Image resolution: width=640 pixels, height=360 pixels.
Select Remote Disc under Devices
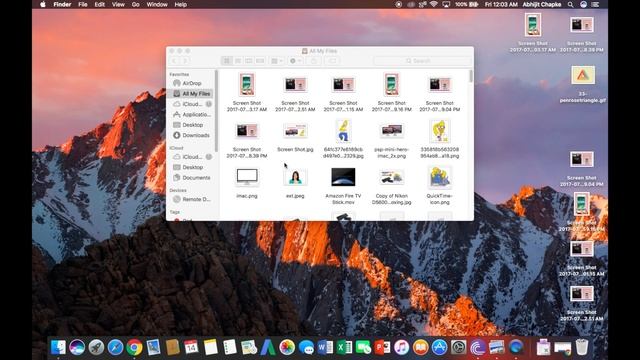(x=191, y=199)
